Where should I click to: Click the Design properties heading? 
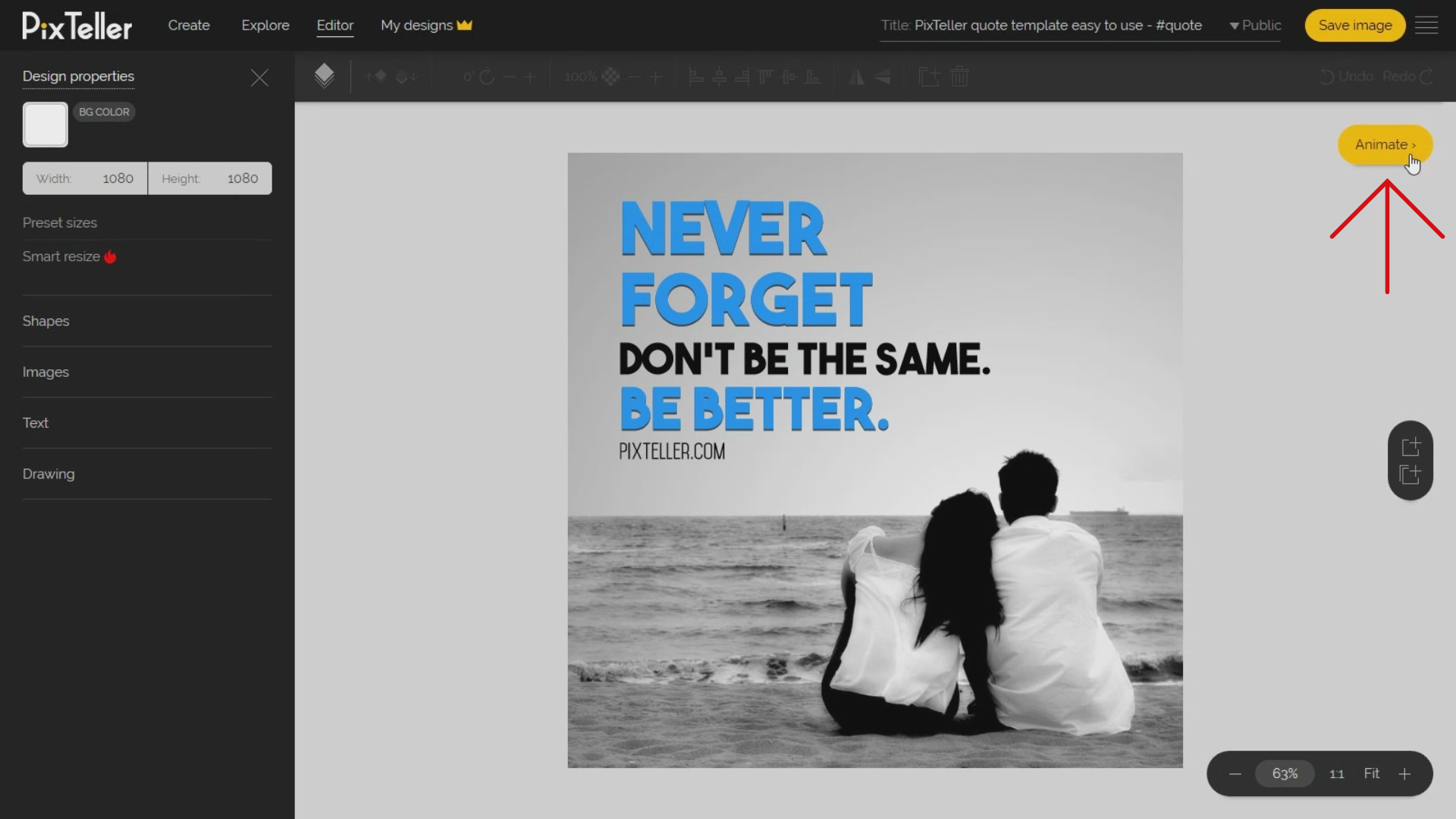78,76
